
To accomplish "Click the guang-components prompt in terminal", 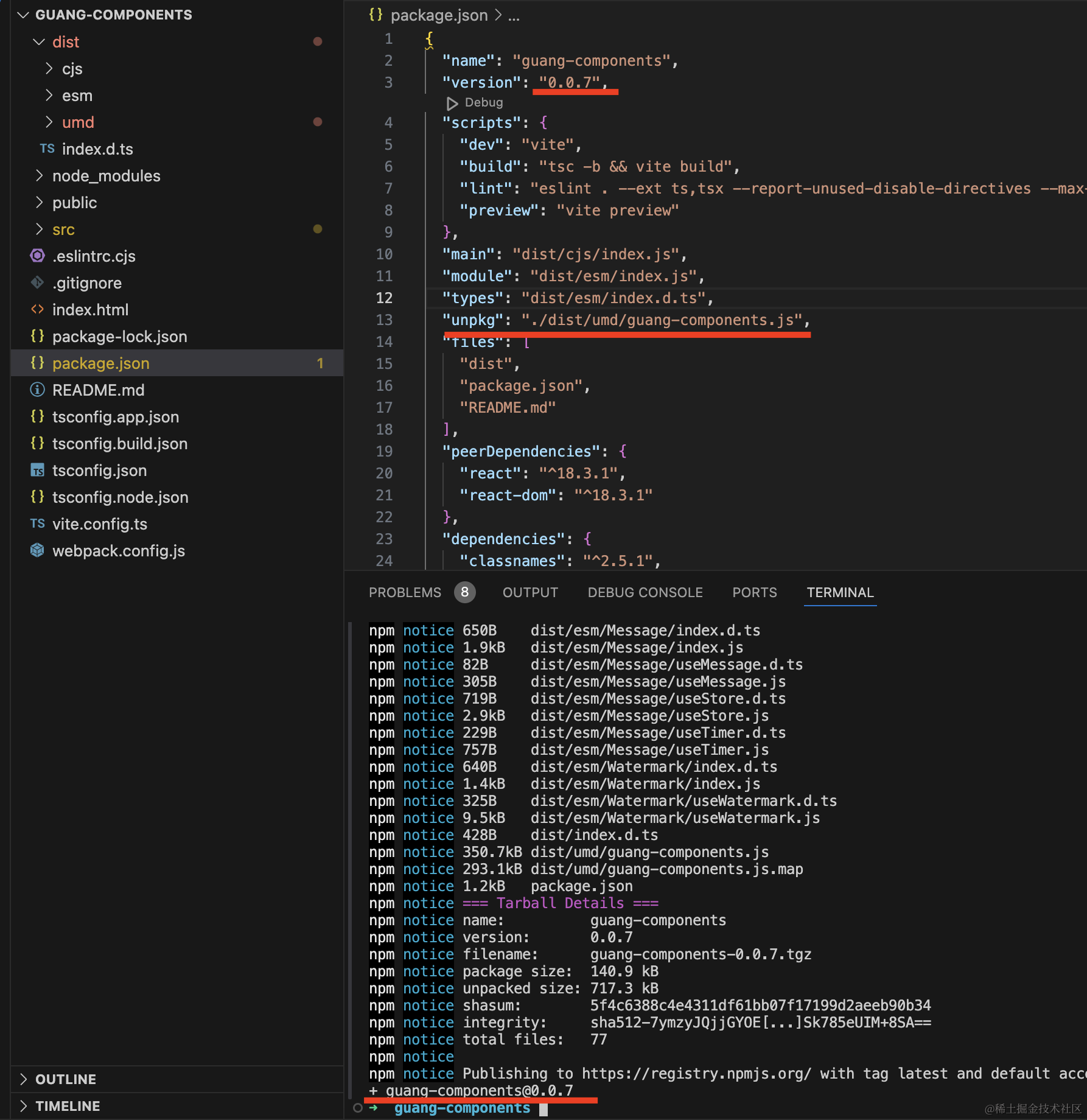I will [463, 1107].
